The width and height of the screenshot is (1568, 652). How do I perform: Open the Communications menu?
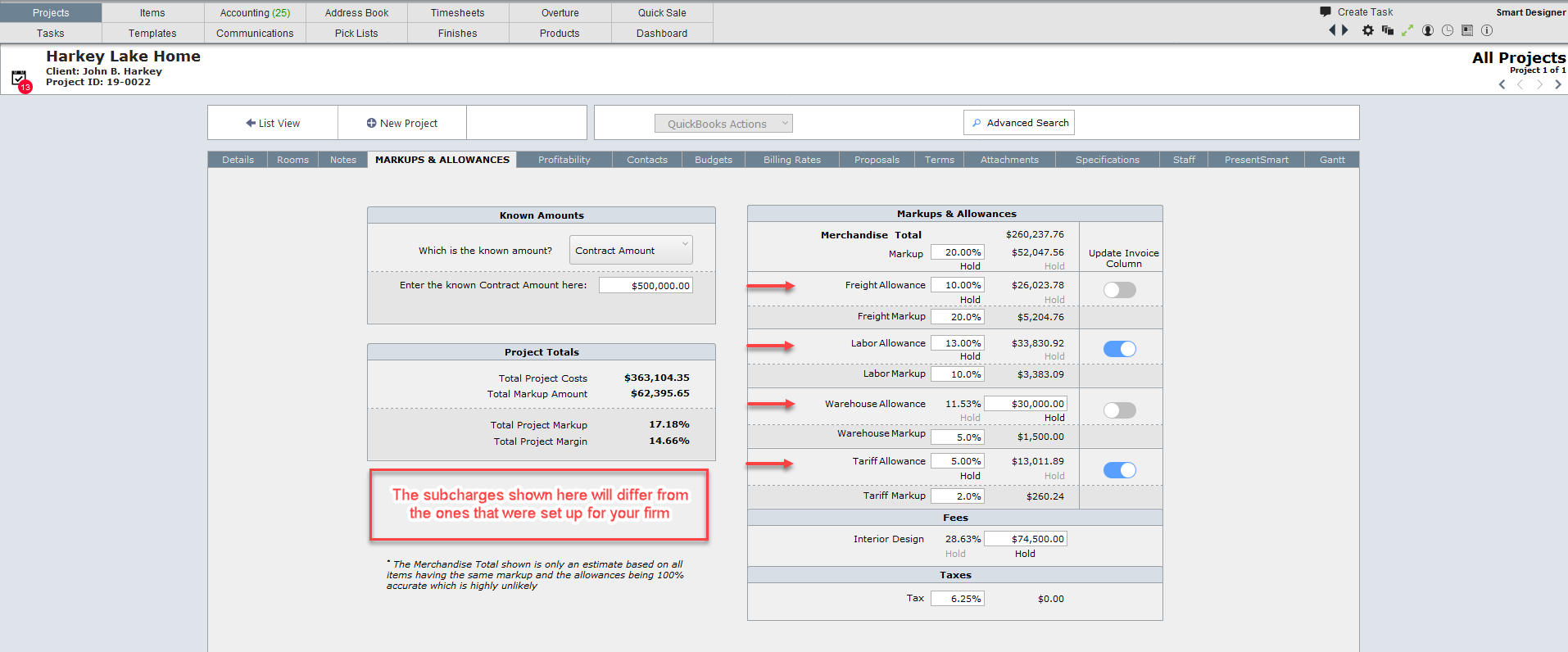point(255,34)
